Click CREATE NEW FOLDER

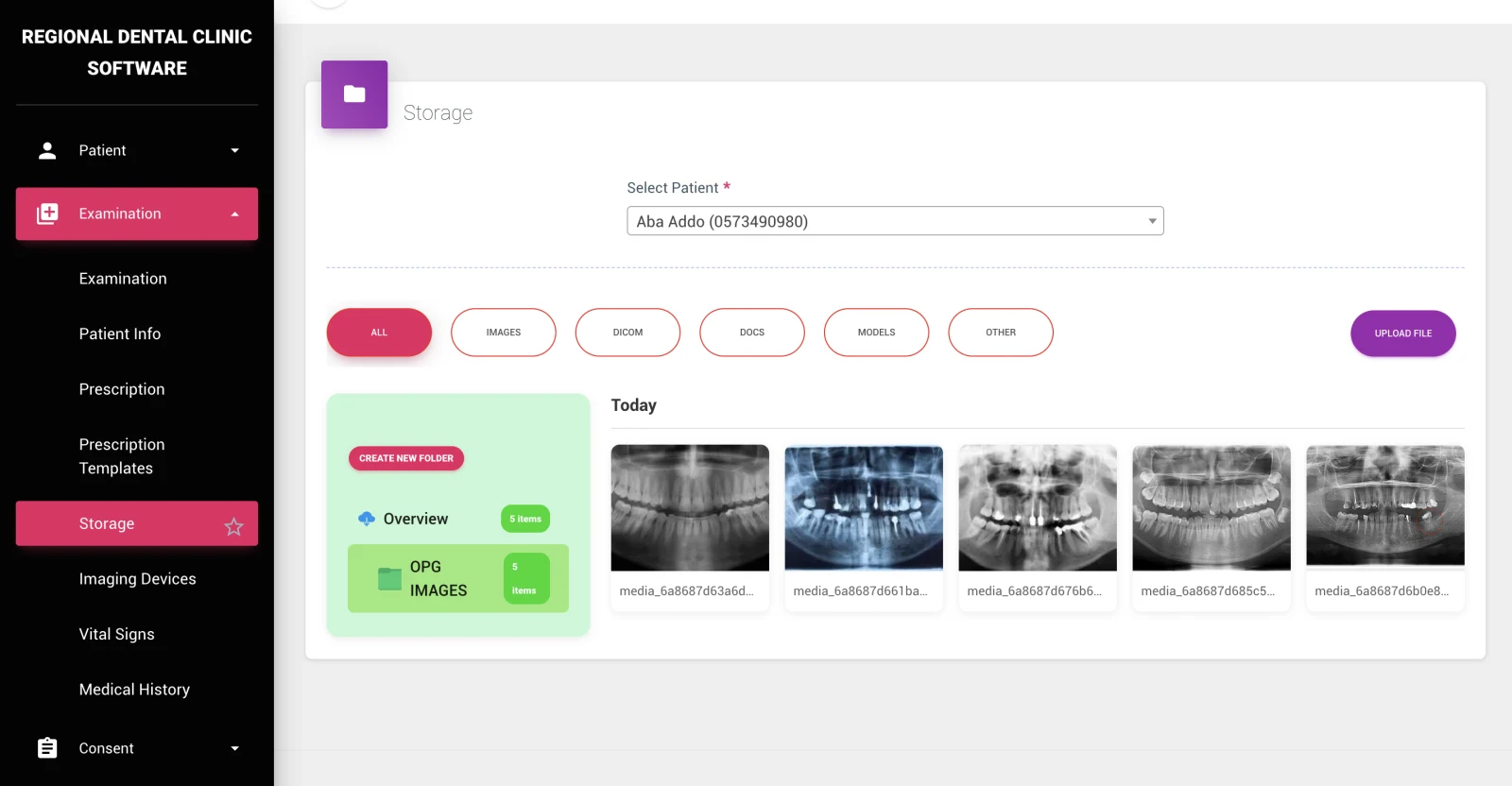(x=406, y=458)
